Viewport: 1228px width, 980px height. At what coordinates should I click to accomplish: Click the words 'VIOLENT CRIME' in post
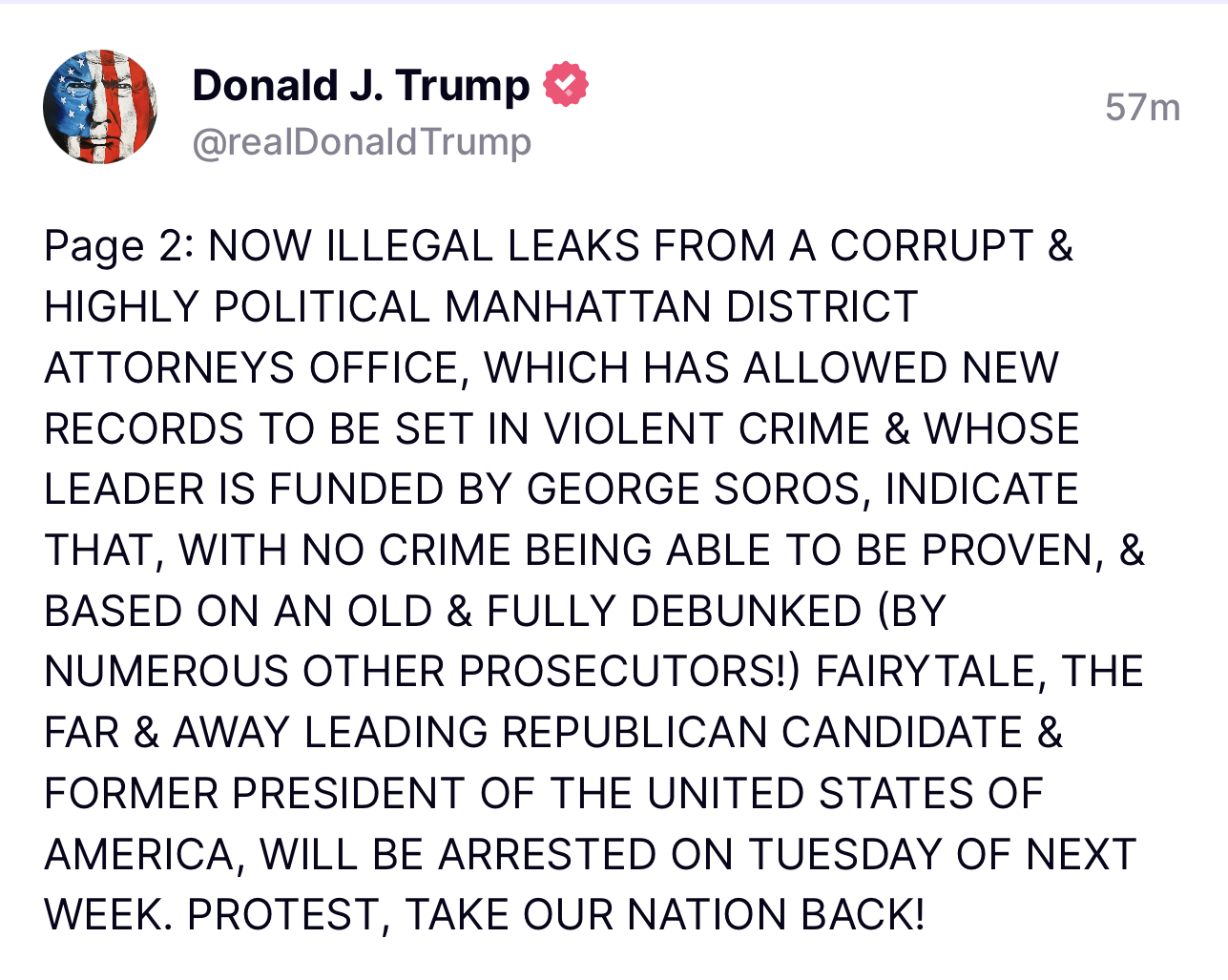[x=707, y=429]
